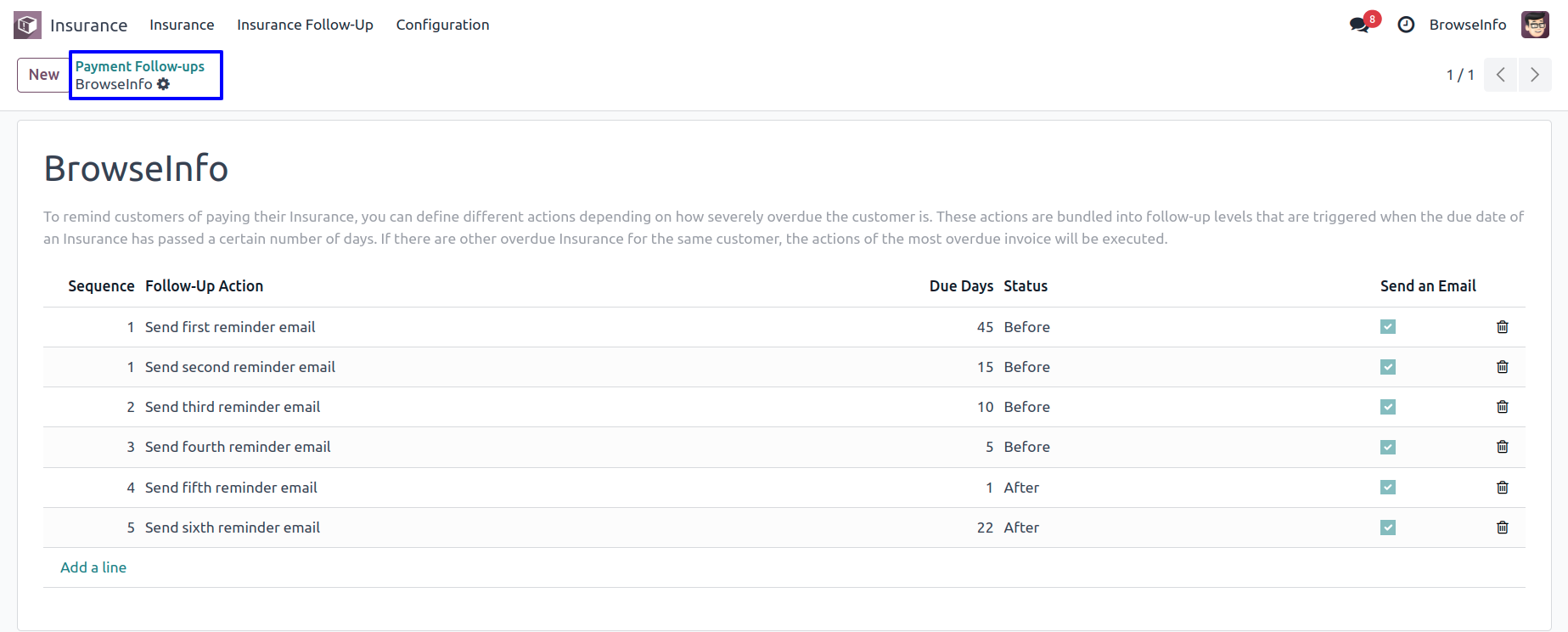
Task: Click the due days value 22
Action: coord(985,528)
